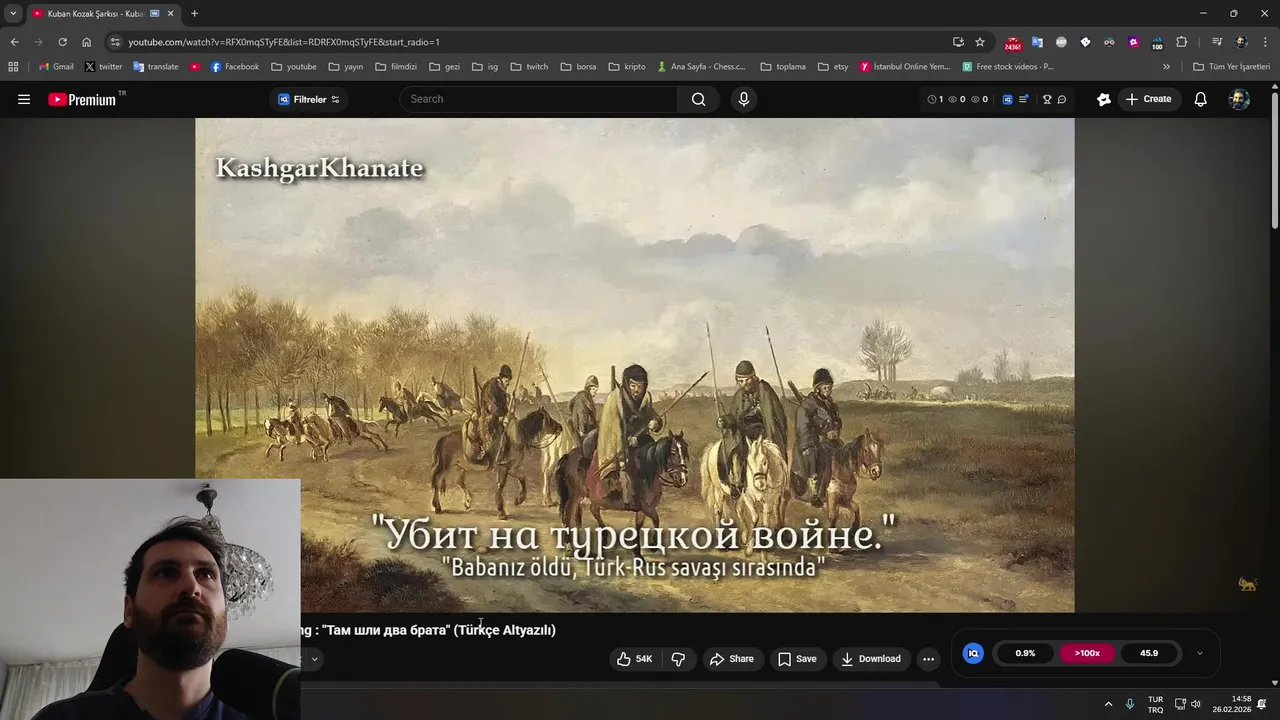The image size is (1280, 720).
Task: Click the >100x pink stat pill
Action: pos(1087,653)
